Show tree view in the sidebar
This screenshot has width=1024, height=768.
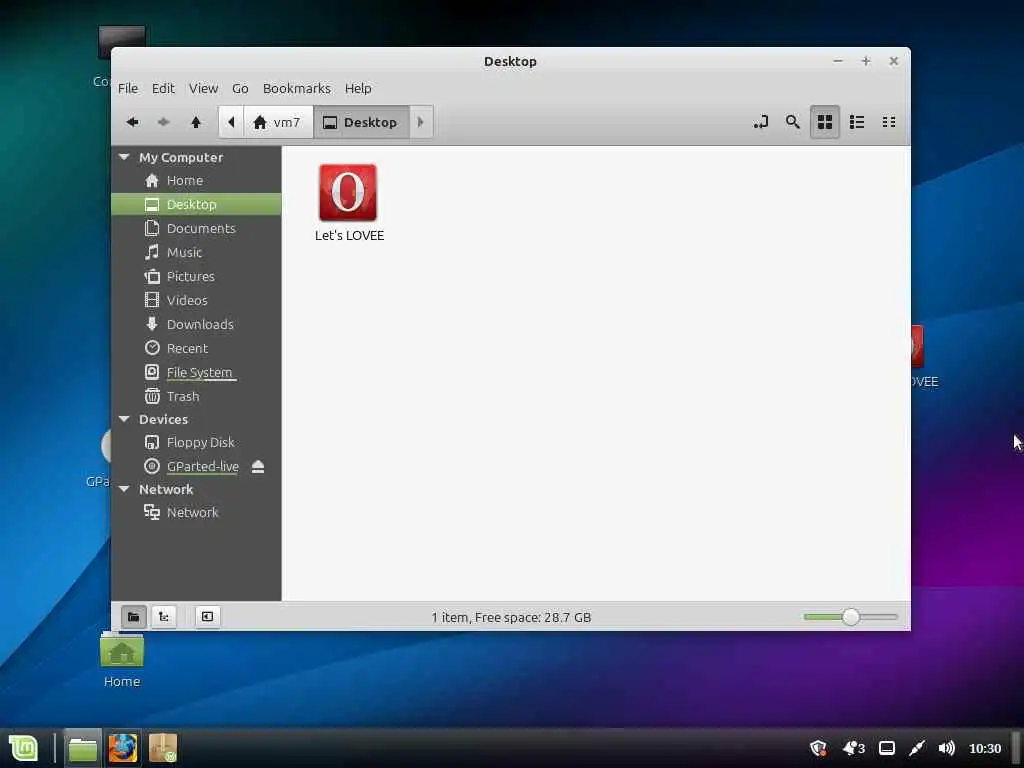(x=164, y=616)
